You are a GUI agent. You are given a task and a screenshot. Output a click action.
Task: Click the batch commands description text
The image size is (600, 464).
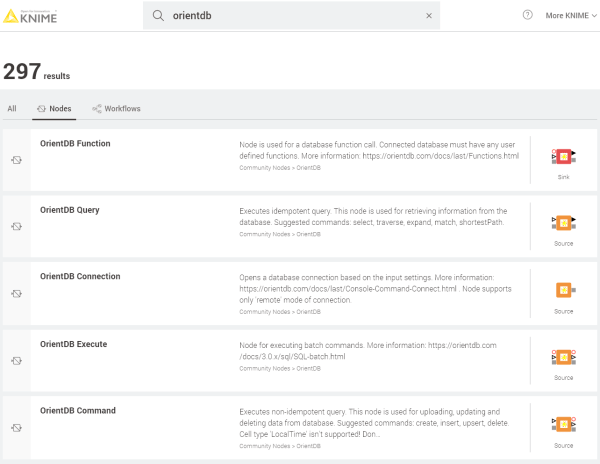pyautogui.click(x=368, y=351)
